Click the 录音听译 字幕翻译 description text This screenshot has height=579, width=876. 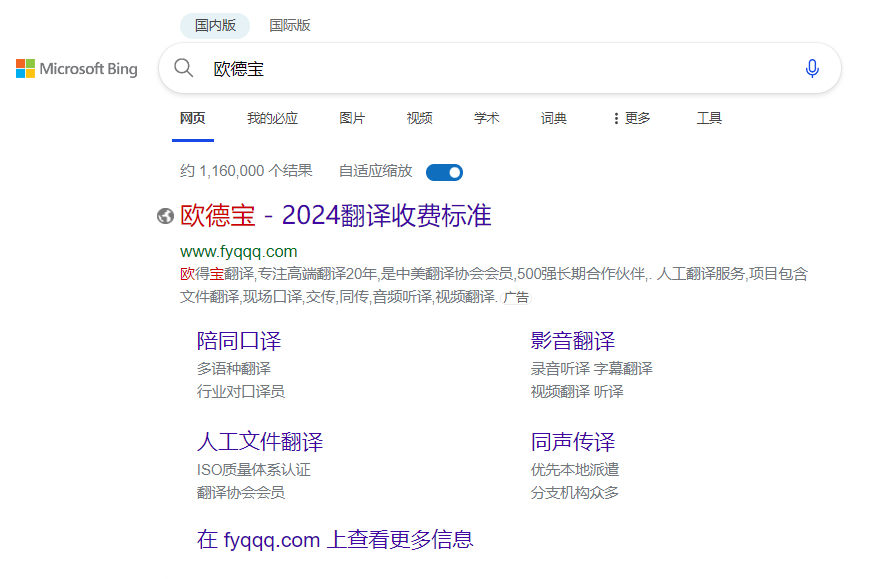(x=592, y=369)
